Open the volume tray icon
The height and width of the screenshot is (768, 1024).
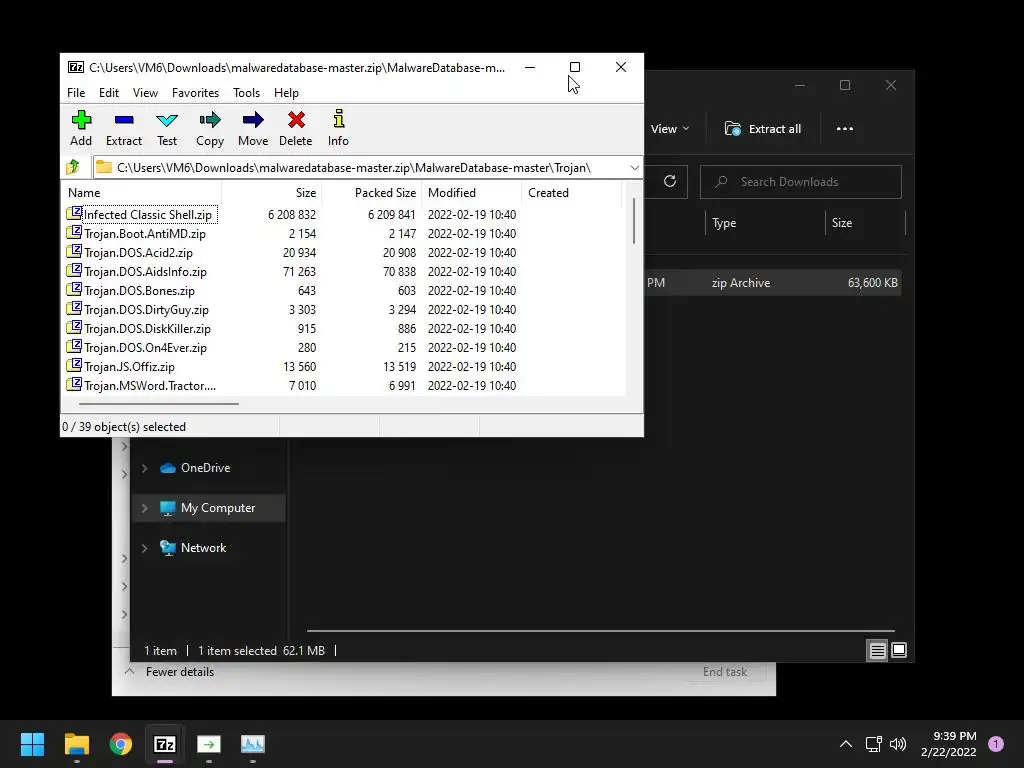[x=898, y=744]
